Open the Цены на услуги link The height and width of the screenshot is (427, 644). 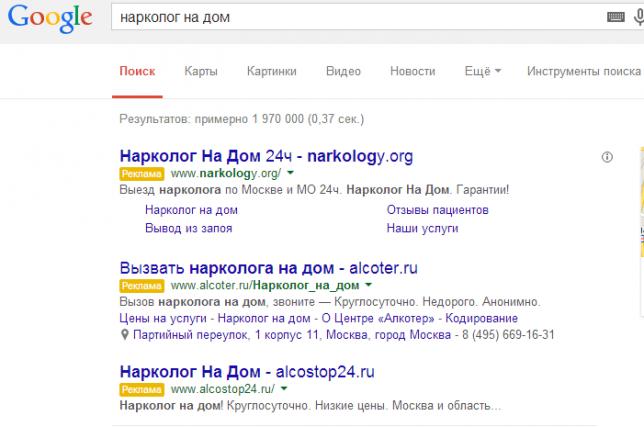tap(163, 318)
